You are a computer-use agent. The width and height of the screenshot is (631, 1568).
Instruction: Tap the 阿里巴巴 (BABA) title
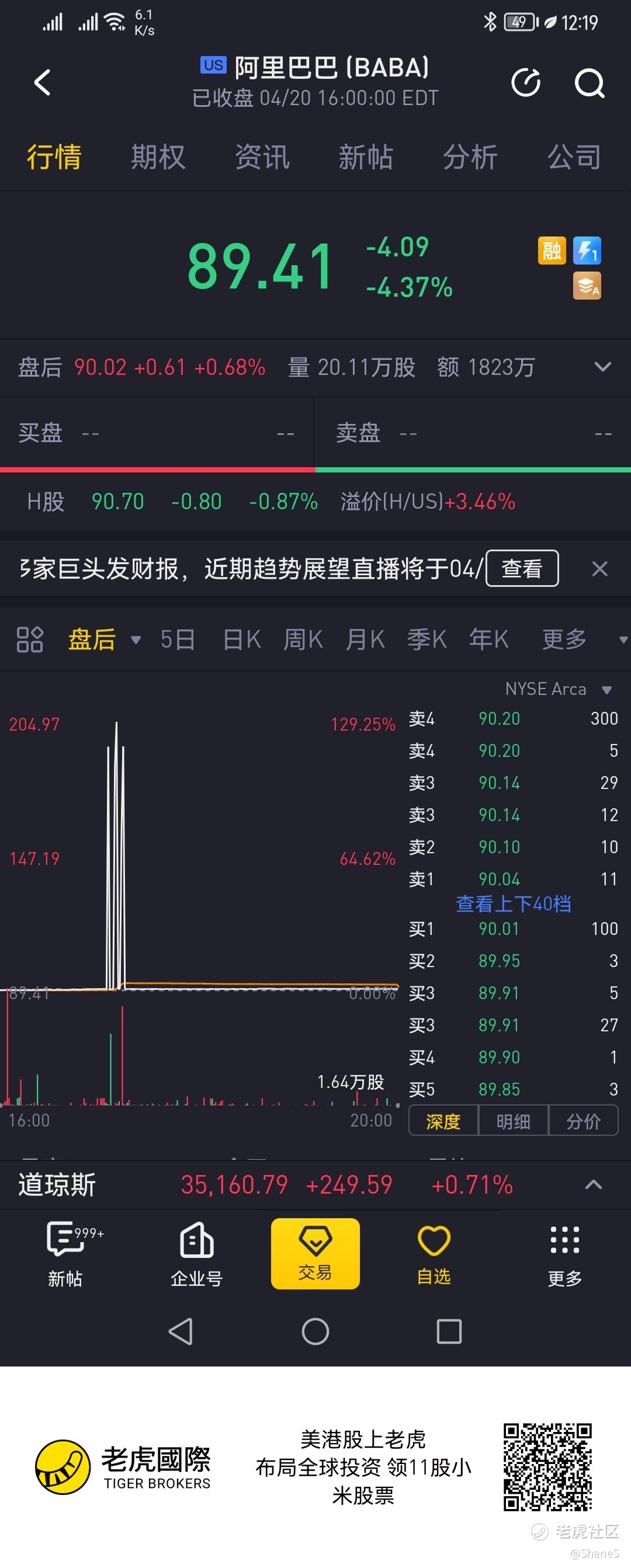[332, 67]
